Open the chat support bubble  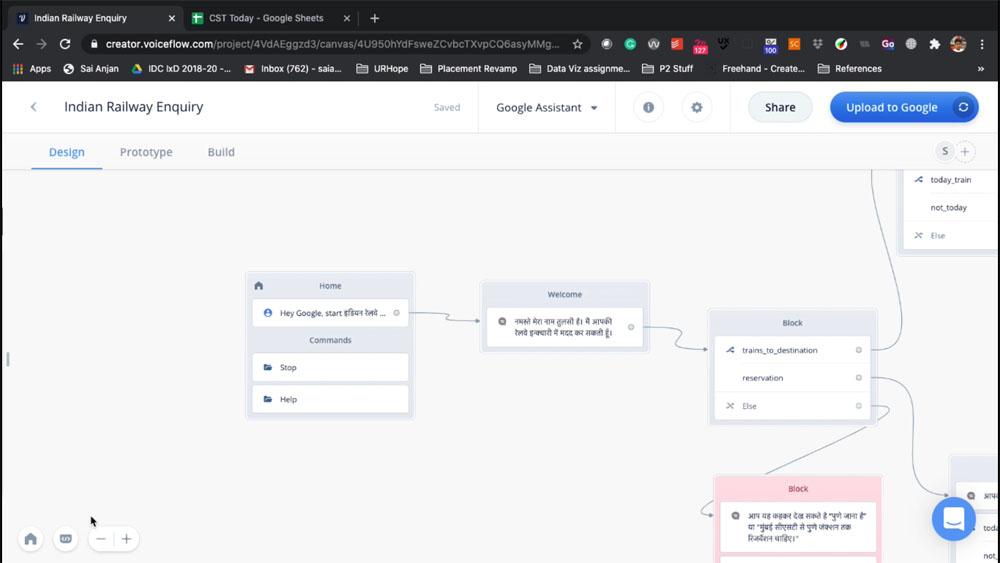(953, 519)
